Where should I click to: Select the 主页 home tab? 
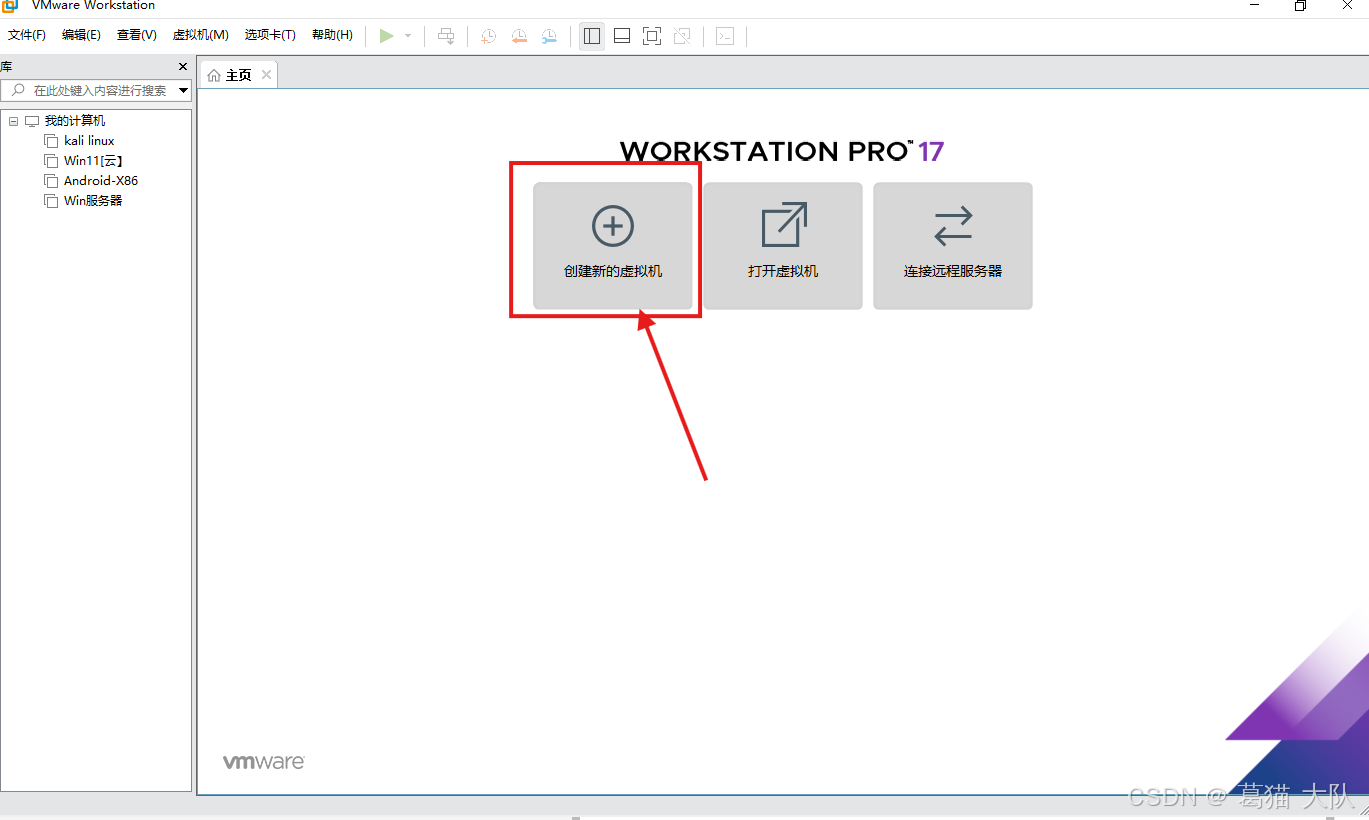coord(239,75)
